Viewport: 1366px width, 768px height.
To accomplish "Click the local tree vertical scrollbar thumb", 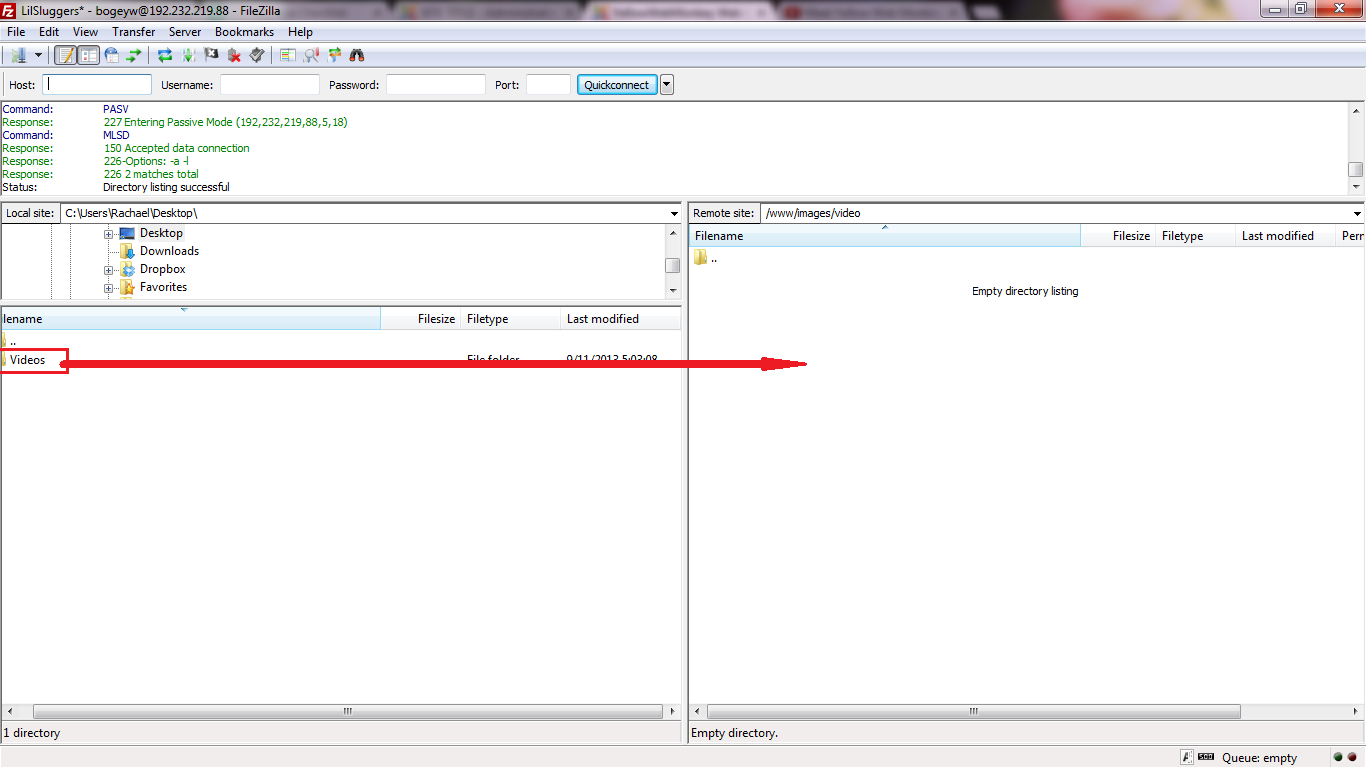I will 673,265.
